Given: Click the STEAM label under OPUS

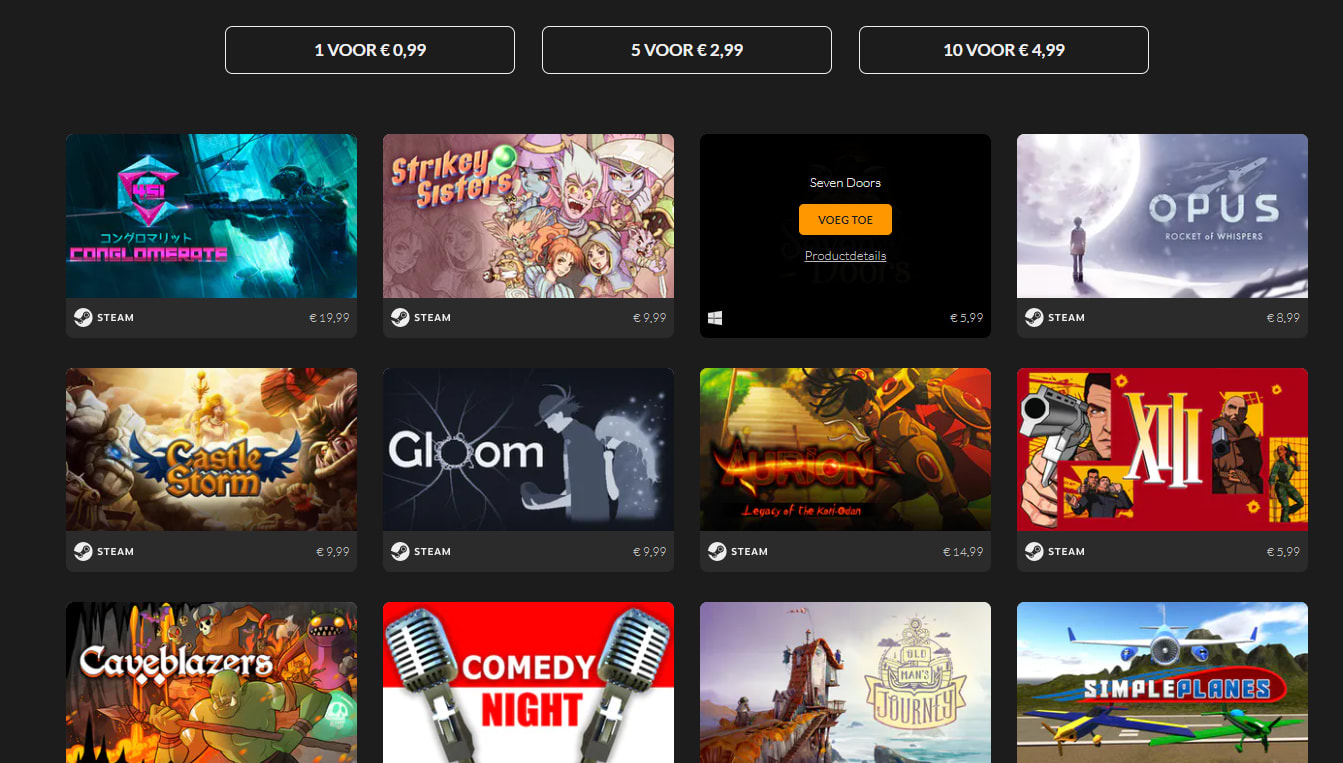Looking at the screenshot, I should pos(1066,318).
